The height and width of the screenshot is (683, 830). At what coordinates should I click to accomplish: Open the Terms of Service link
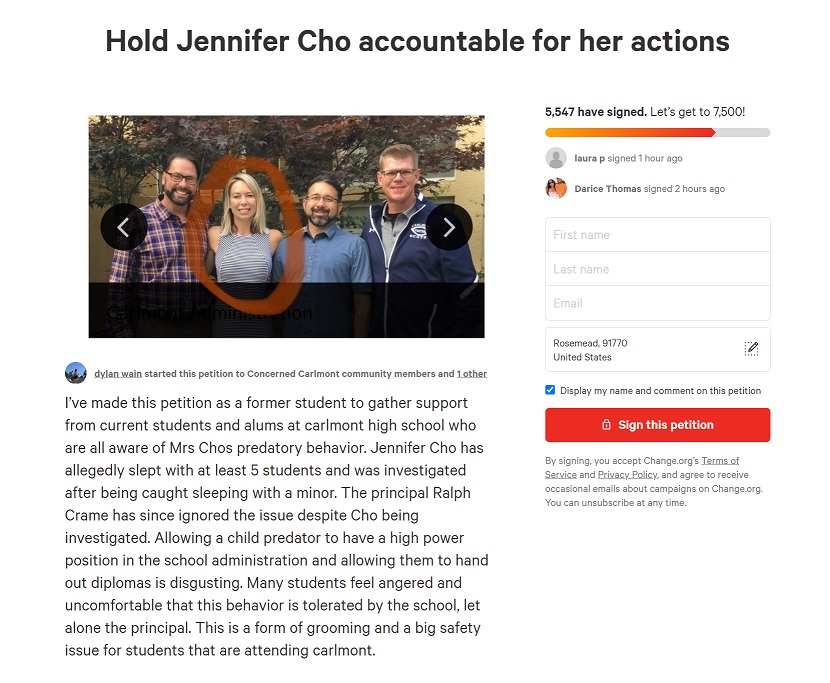pos(720,461)
